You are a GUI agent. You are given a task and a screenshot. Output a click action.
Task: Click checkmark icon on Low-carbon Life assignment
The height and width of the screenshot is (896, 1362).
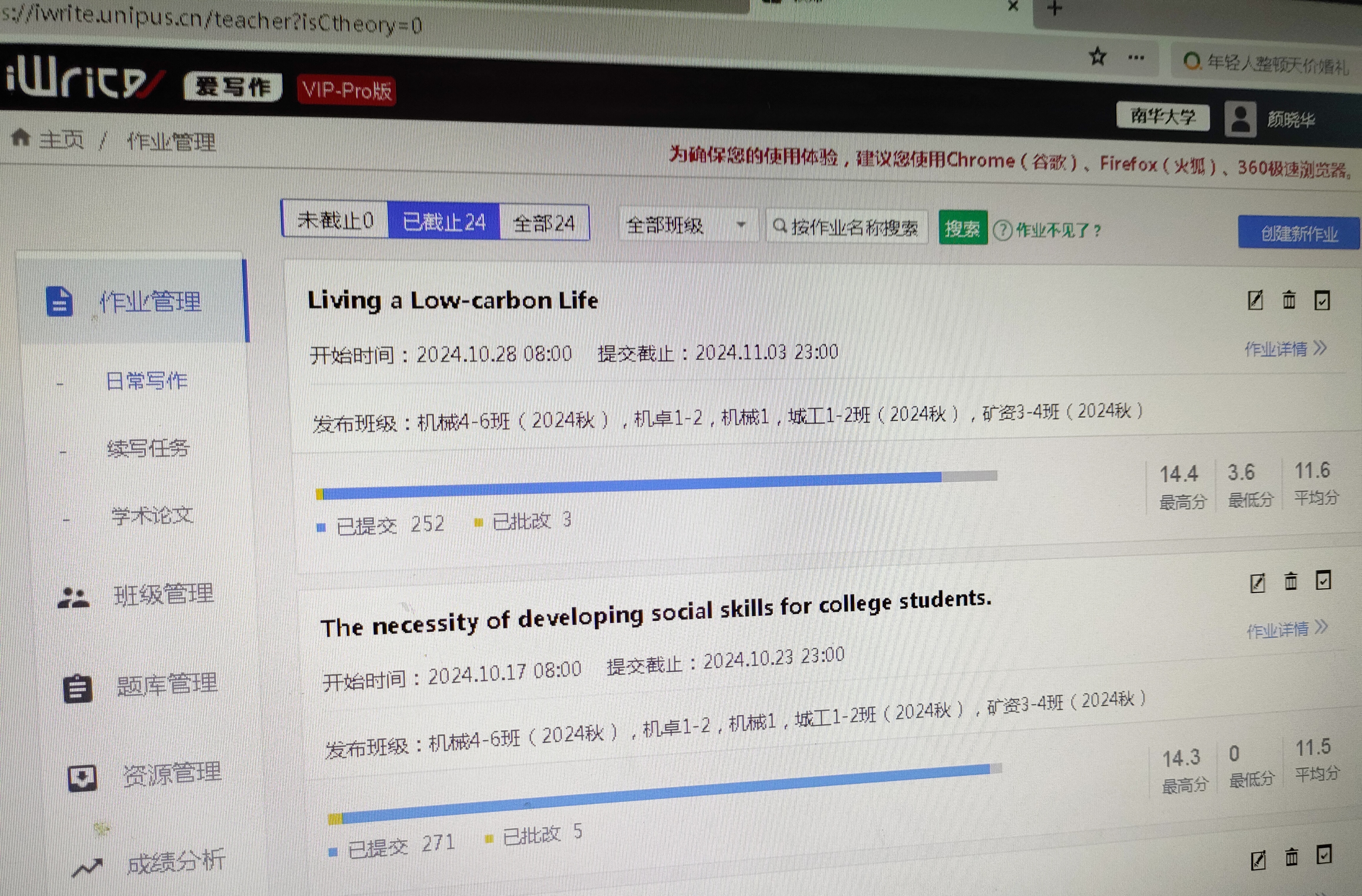[1321, 300]
